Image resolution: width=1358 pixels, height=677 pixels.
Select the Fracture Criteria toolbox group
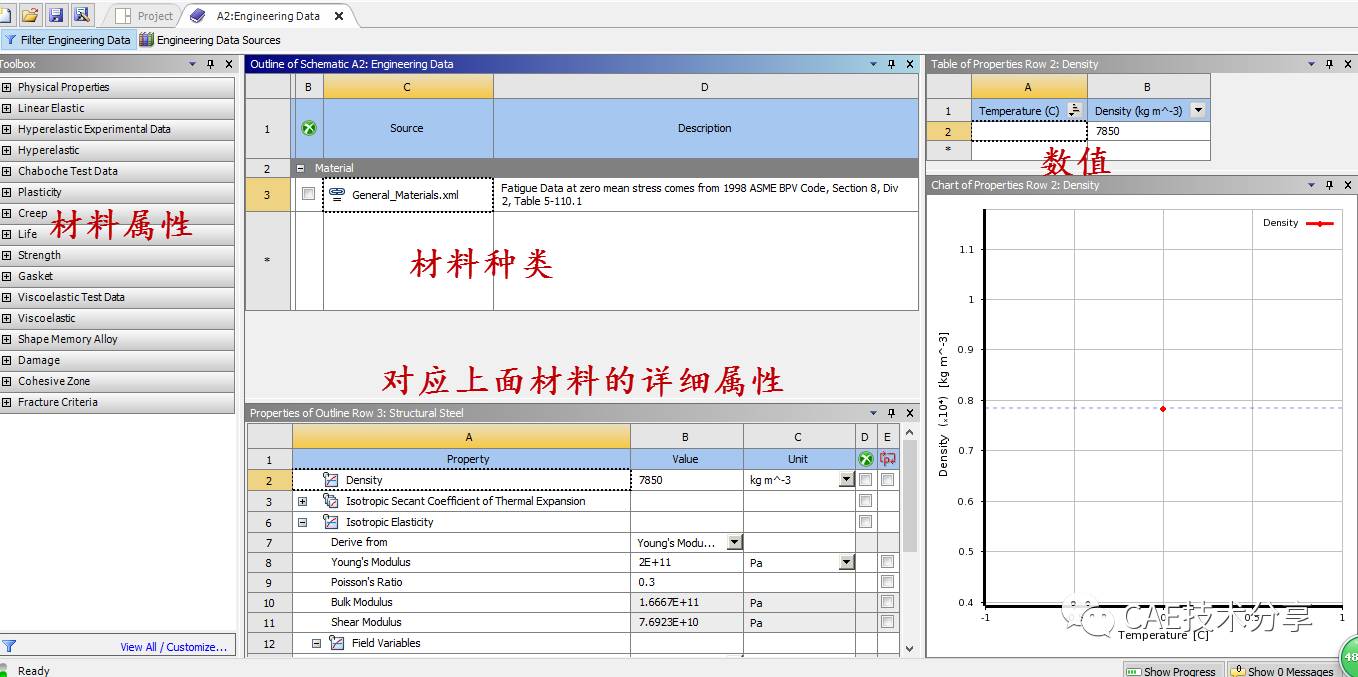click(117, 402)
